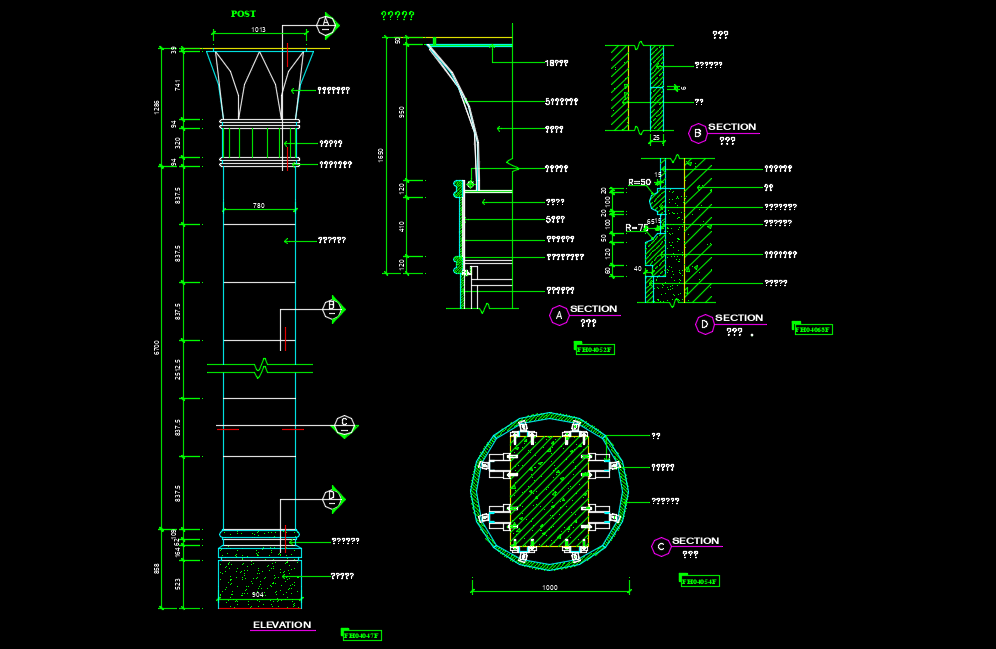This screenshot has height=649, width=996.
Task: Pick the magenta D bubble beside SECTION title
Action: (x=704, y=324)
